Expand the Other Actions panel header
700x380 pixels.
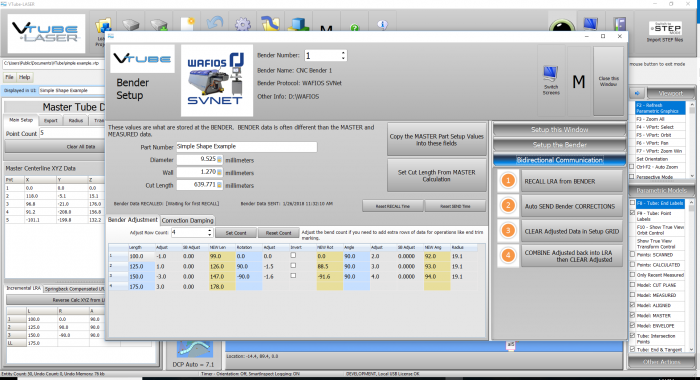[x=662, y=362]
